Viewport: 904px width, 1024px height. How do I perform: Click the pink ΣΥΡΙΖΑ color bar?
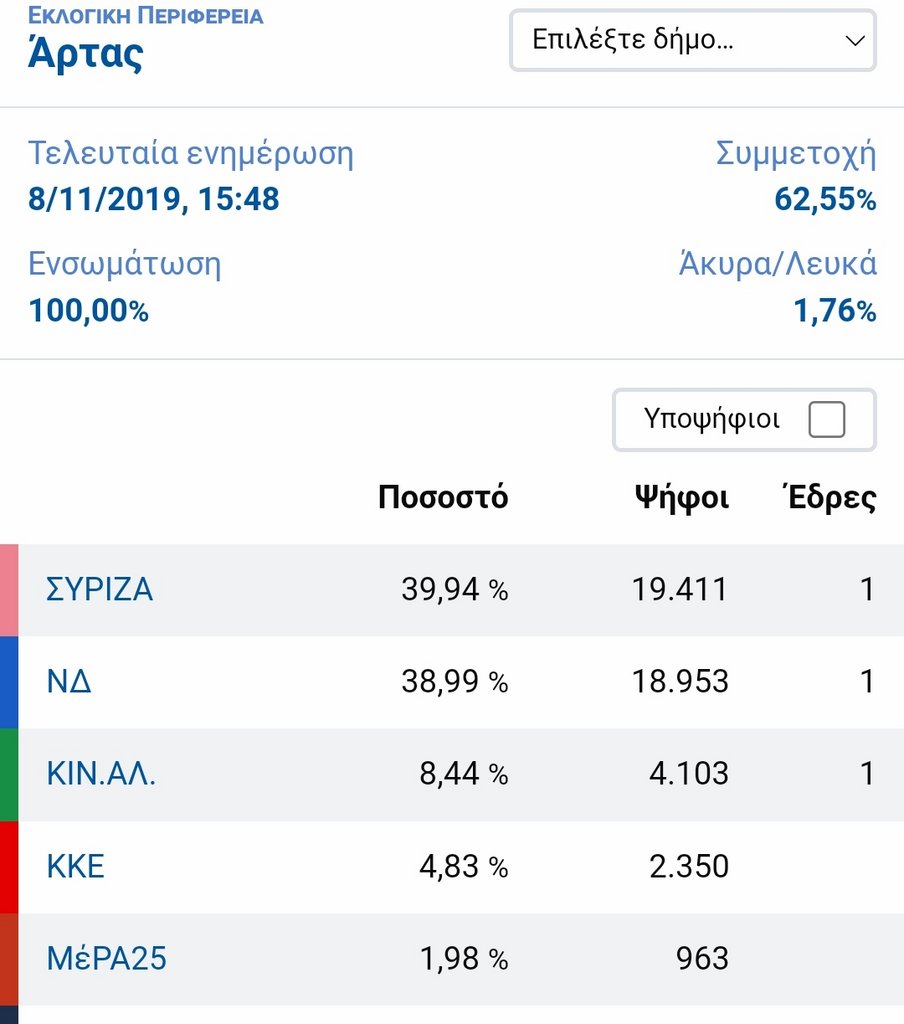point(9,590)
